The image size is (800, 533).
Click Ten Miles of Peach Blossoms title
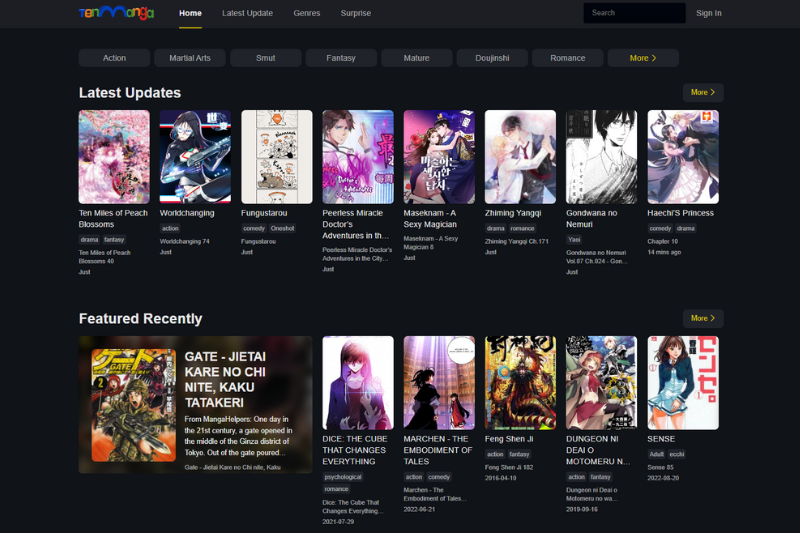[113, 219]
